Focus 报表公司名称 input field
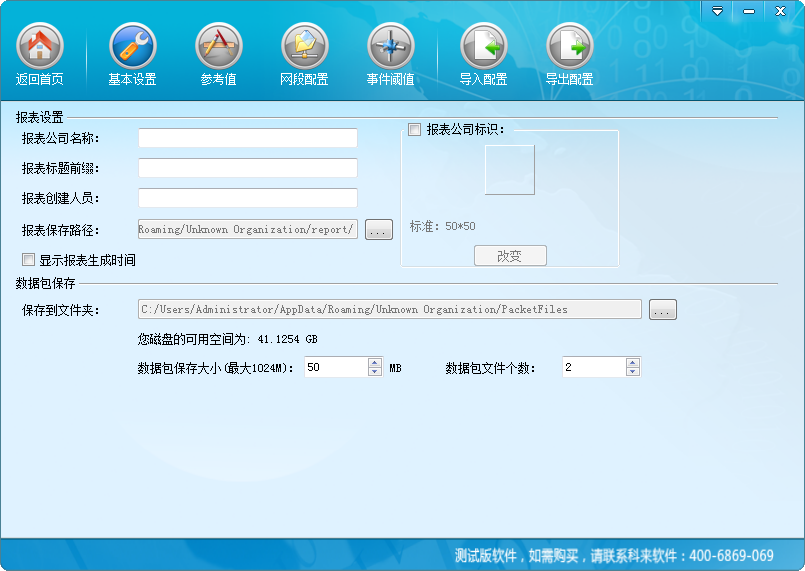The width and height of the screenshot is (805, 571). [248, 138]
